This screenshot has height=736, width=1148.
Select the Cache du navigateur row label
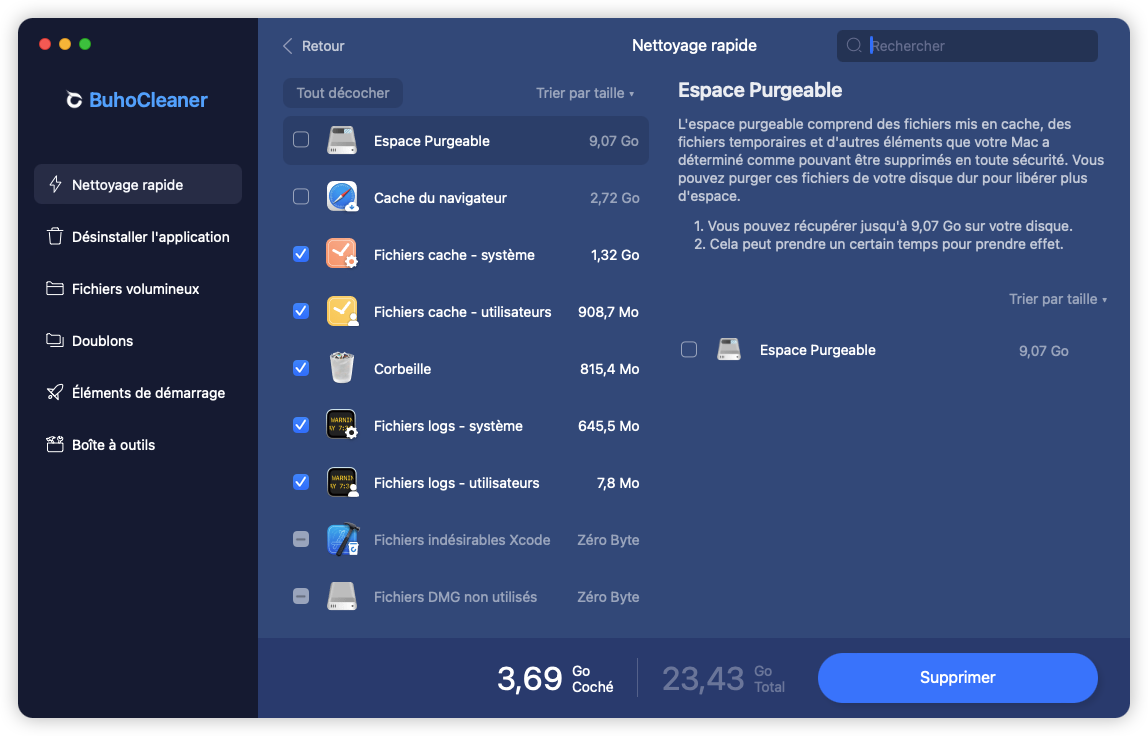440,198
